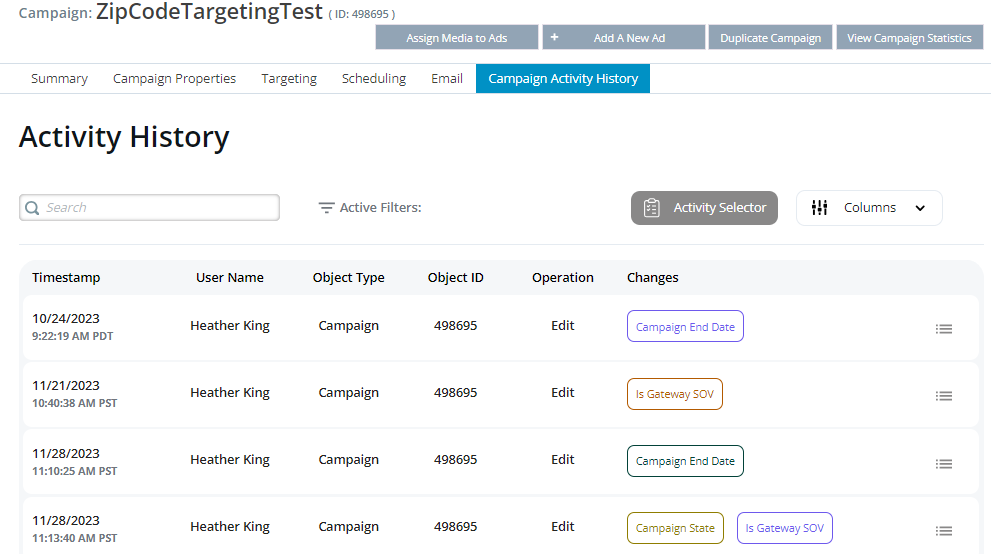Viewport: 991px width, 554px height.
Task: Click the plus icon on Add A New Ad
Action: (554, 37)
